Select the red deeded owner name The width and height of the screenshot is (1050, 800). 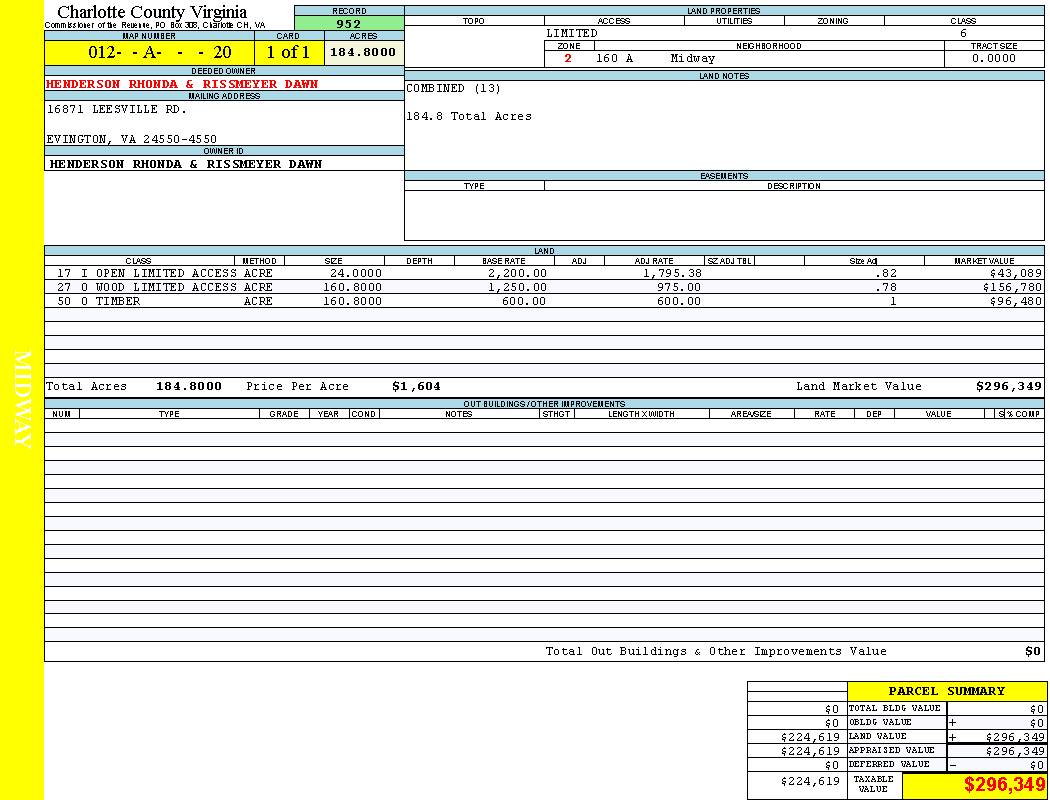coord(182,84)
